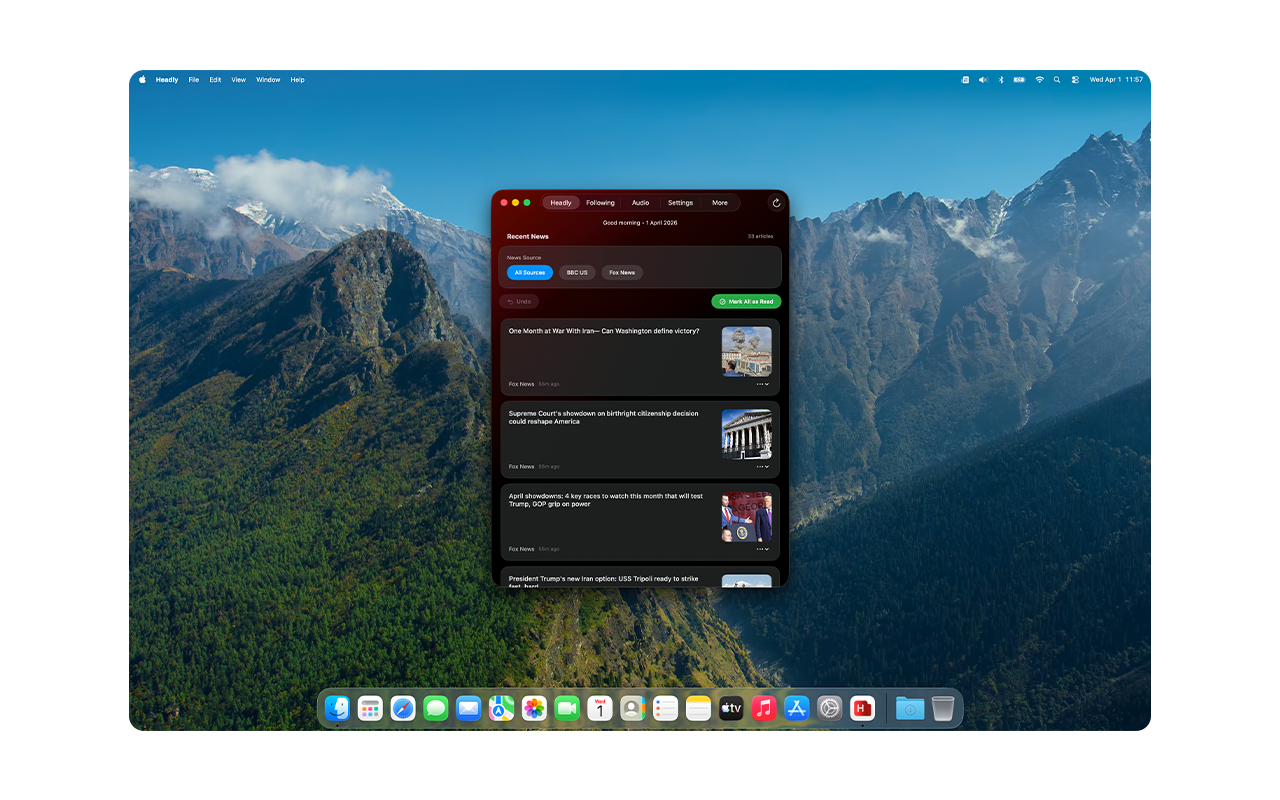Open Reminders in the dock

click(666, 709)
